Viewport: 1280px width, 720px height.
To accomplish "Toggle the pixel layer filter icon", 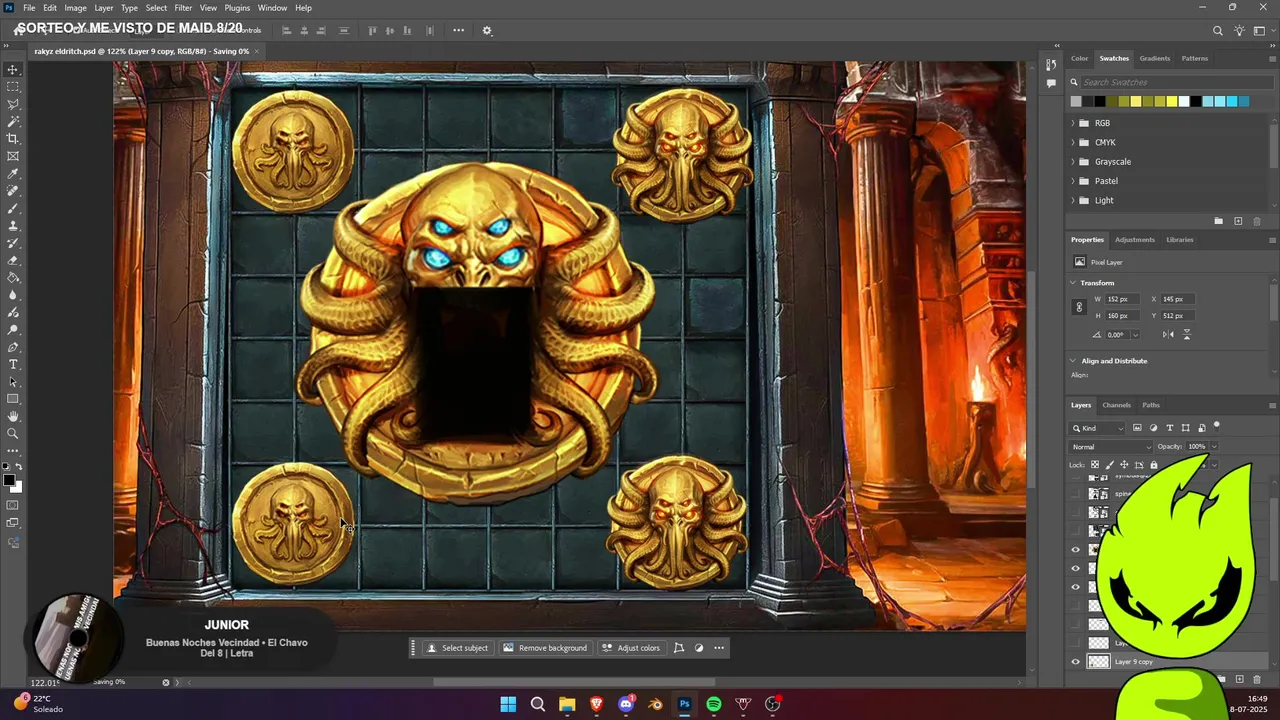I will [1137, 428].
